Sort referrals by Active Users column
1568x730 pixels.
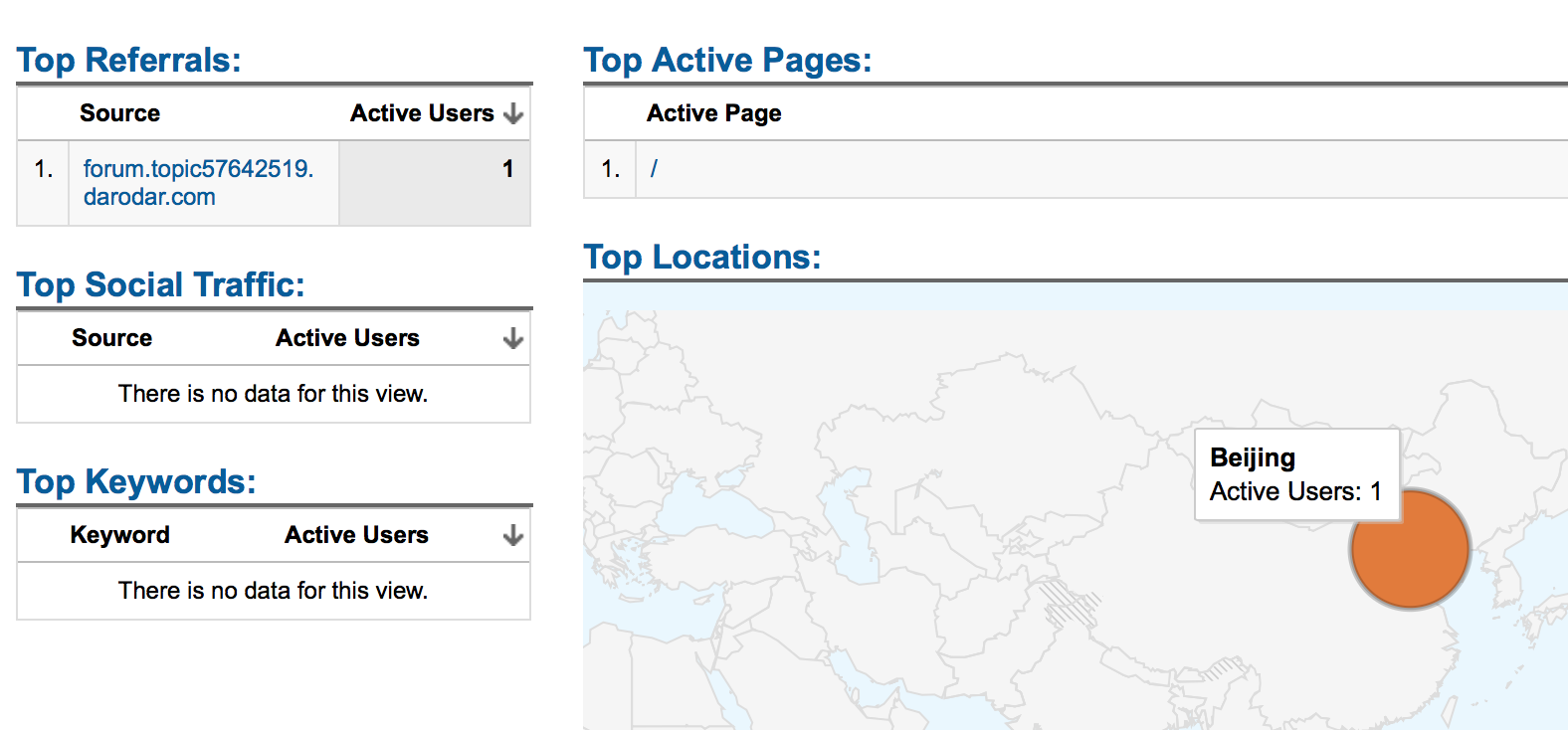point(422,113)
